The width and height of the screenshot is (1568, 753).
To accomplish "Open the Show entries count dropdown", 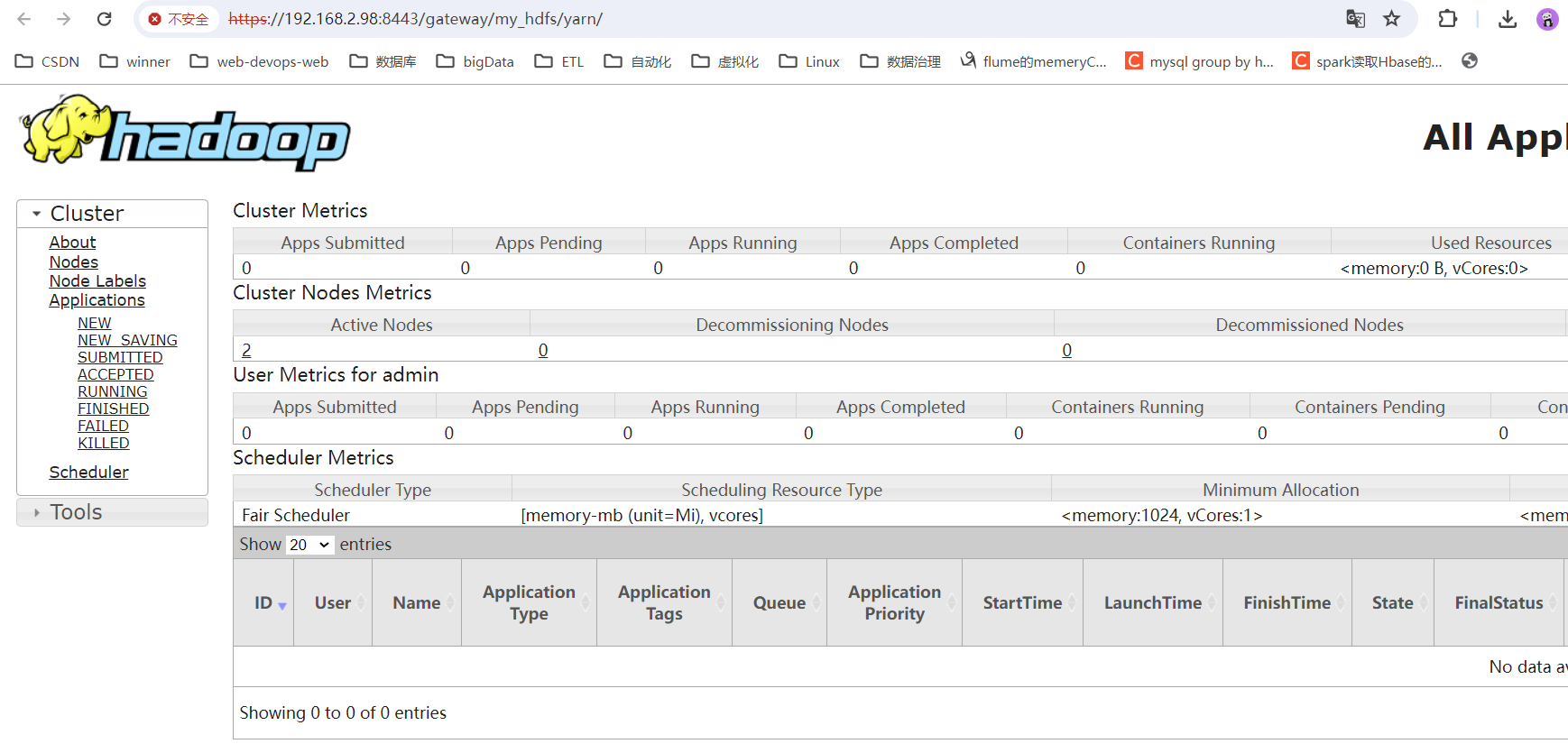I will click(x=310, y=545).
